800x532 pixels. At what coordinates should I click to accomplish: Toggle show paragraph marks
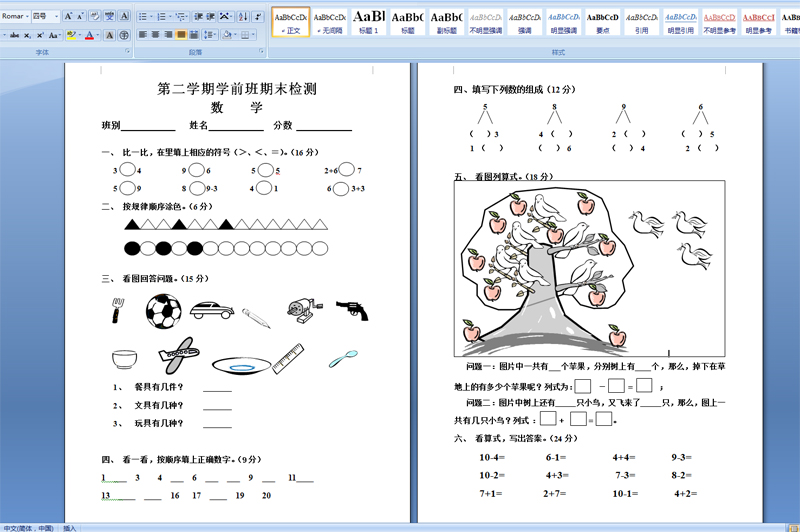pyautogui.click(x=258, y=17)
